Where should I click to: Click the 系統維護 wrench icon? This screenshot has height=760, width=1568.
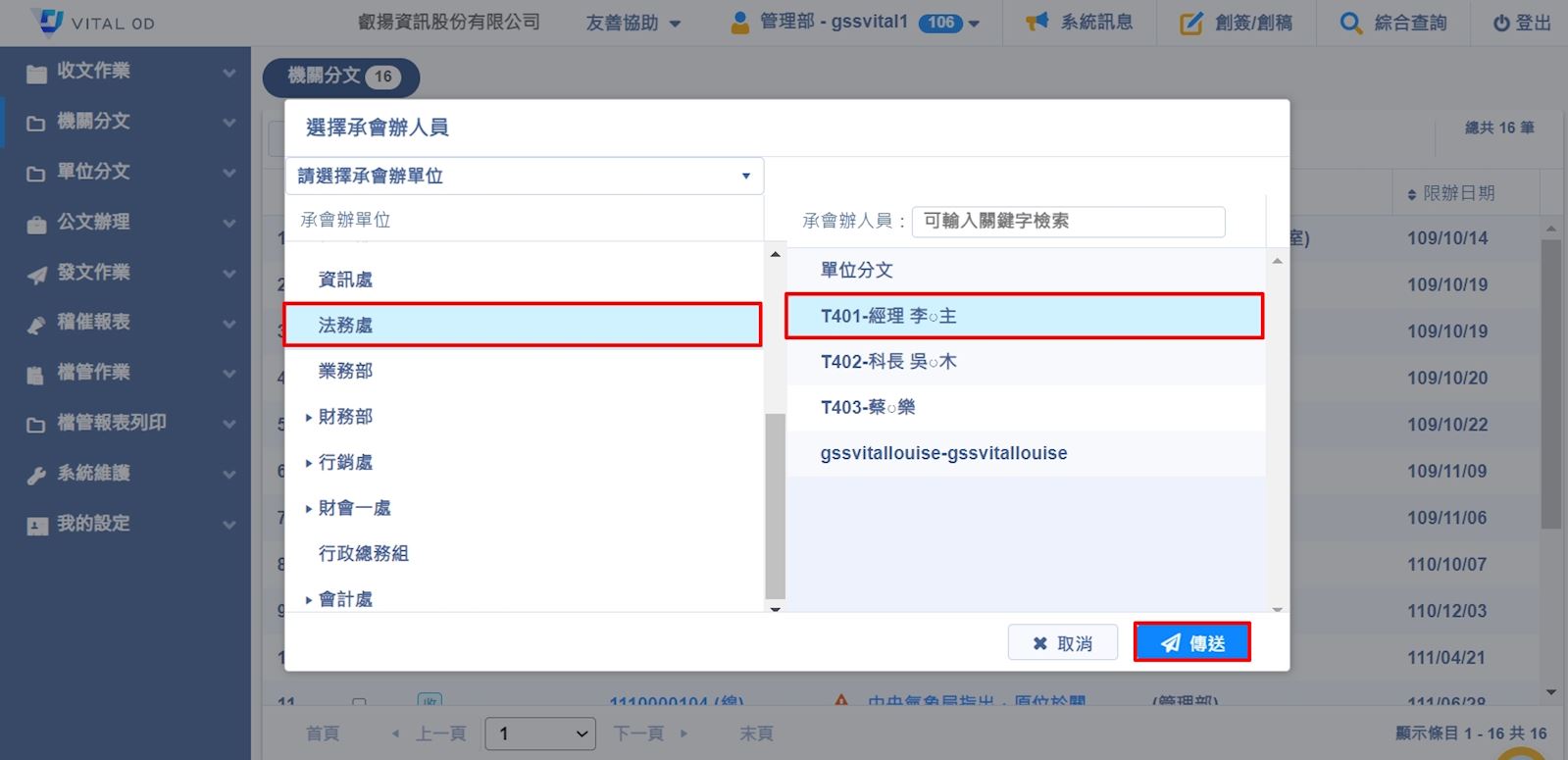[x=36, y=476]
